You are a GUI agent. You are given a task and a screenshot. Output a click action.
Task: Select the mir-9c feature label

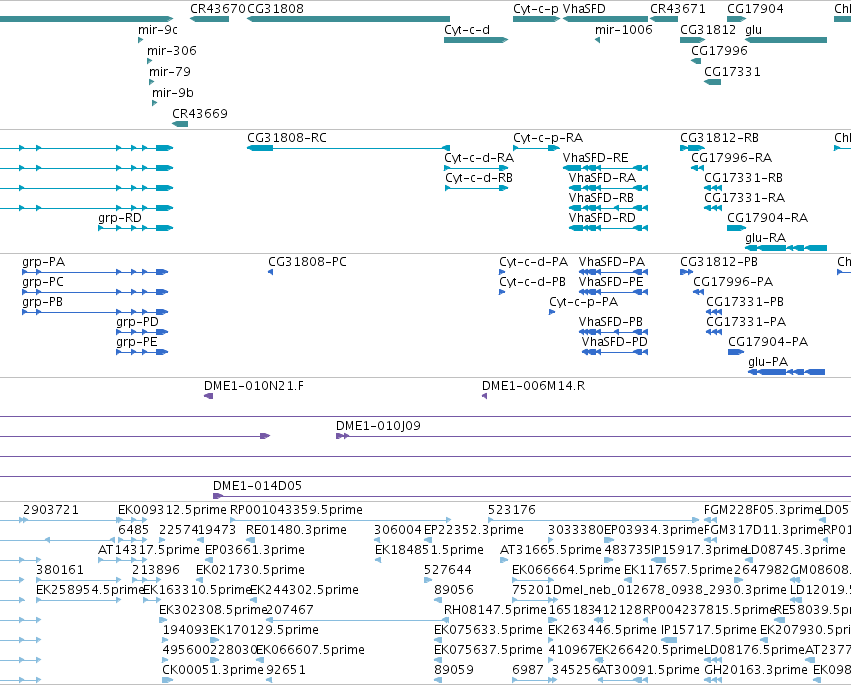[158, 30]
